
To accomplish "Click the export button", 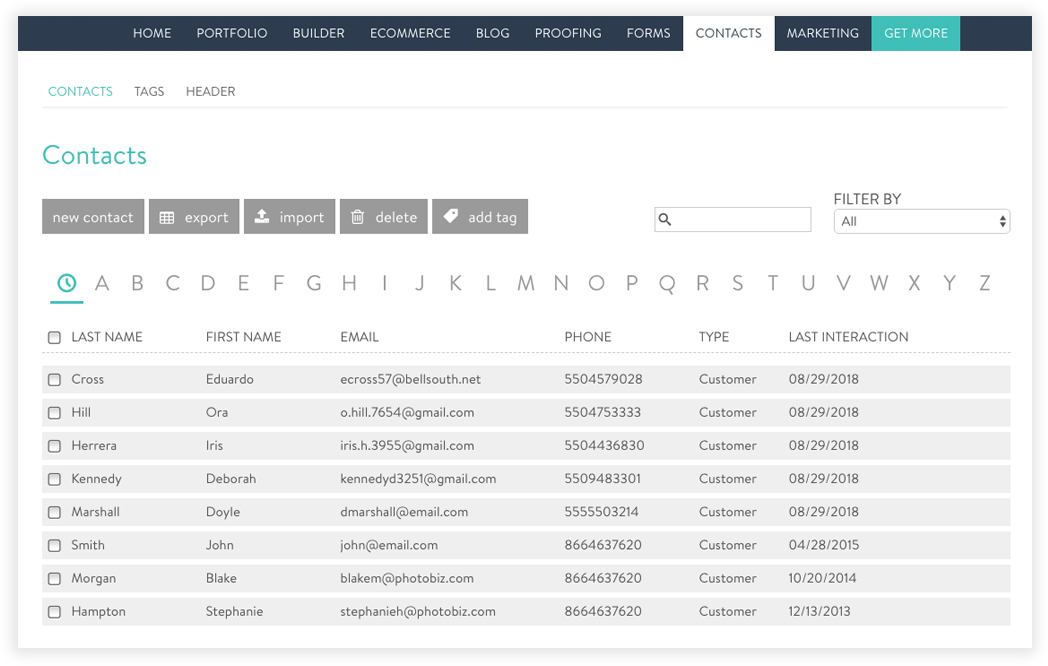I will [194, 217].
